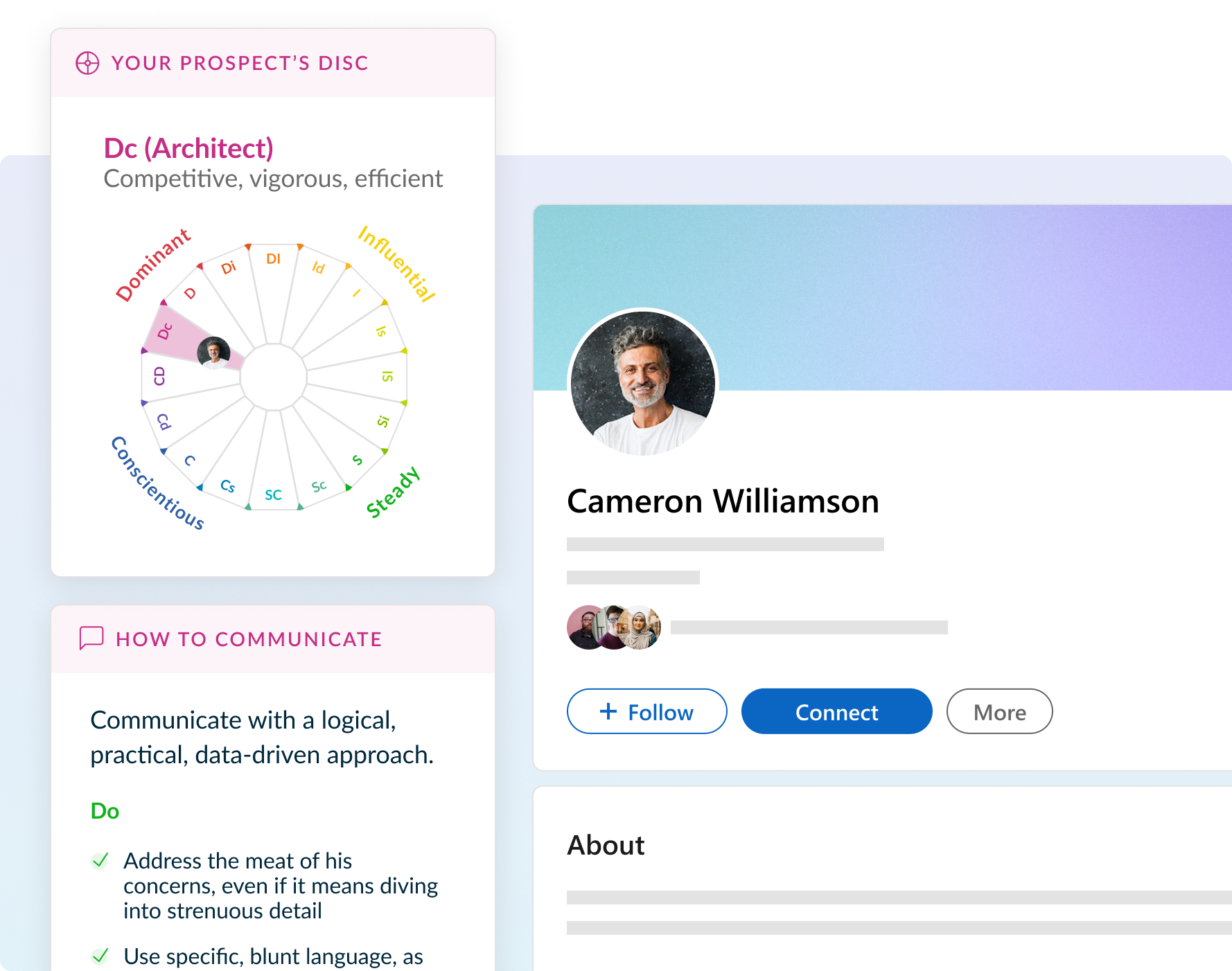Click the 'Dominant' label on the wheel
Viewport: 1232px width, 971px height.
pyautogui.click(x=152, y=265)
